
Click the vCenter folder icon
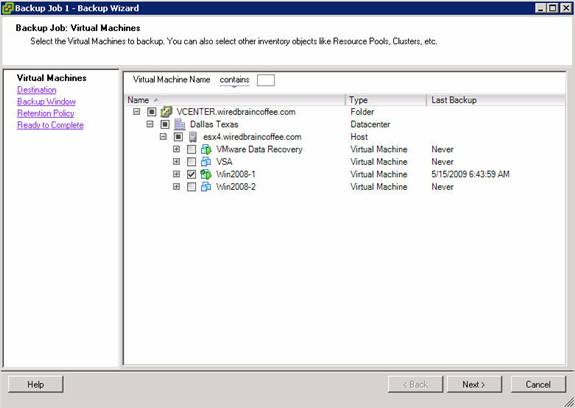click(166, 112)
